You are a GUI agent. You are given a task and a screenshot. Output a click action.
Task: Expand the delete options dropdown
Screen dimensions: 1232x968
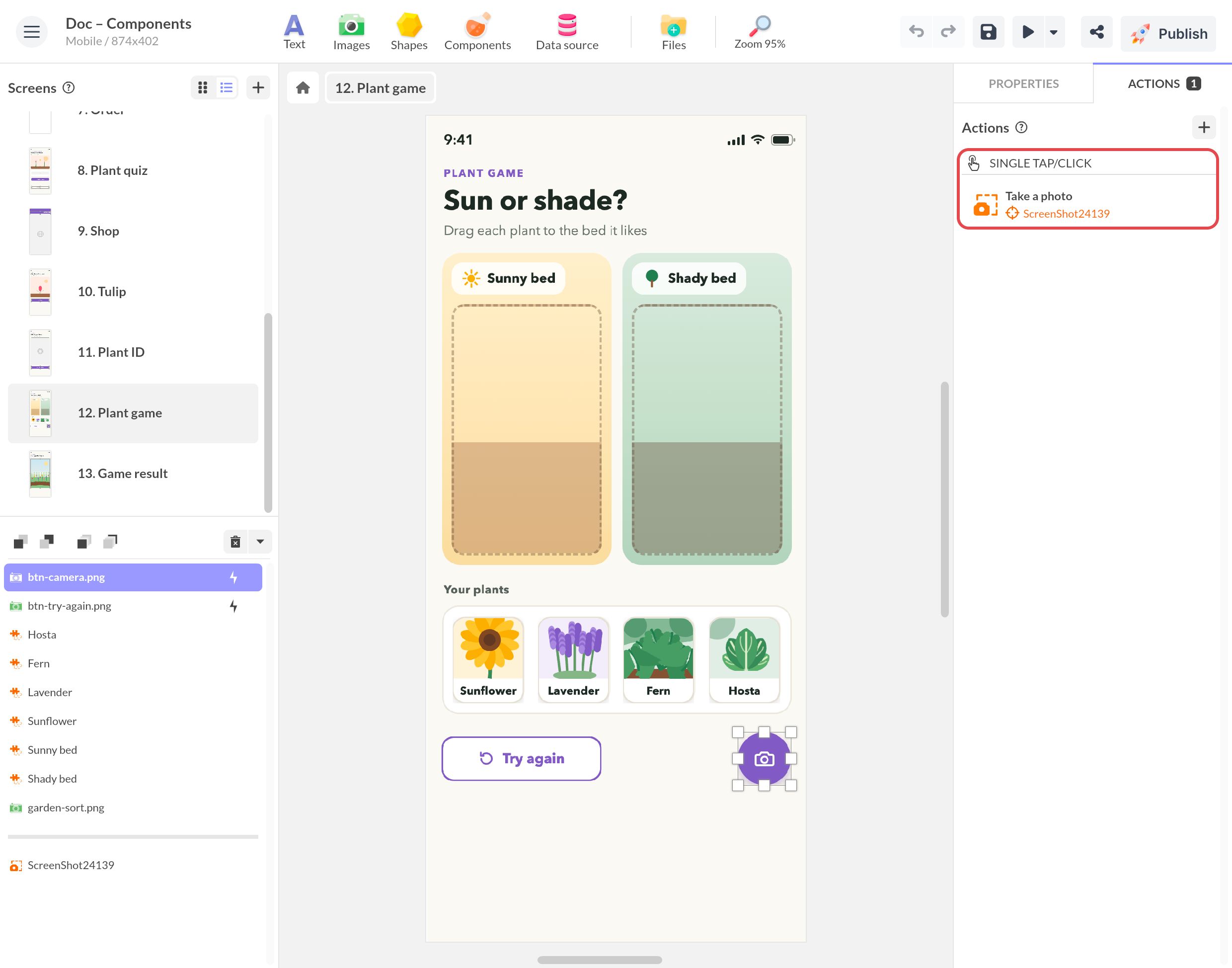(260, 542)
